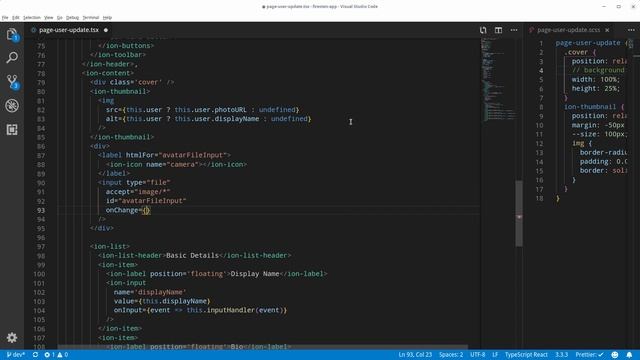Image resolution: width=640 pixels, height=360 pixels.
Task: Click the horizontal scrollbar of left editor
Action: (x=262, y=347)
